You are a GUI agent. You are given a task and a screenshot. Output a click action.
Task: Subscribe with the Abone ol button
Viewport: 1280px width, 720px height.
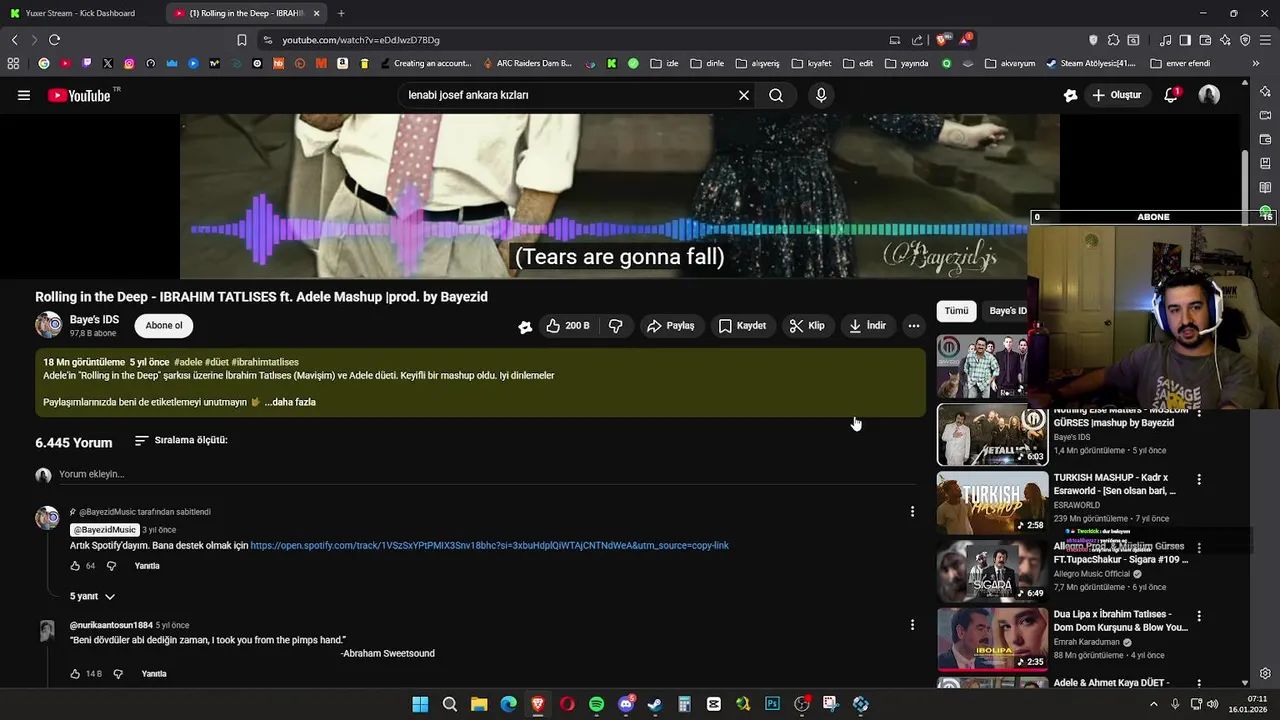(x=164, y=325)
